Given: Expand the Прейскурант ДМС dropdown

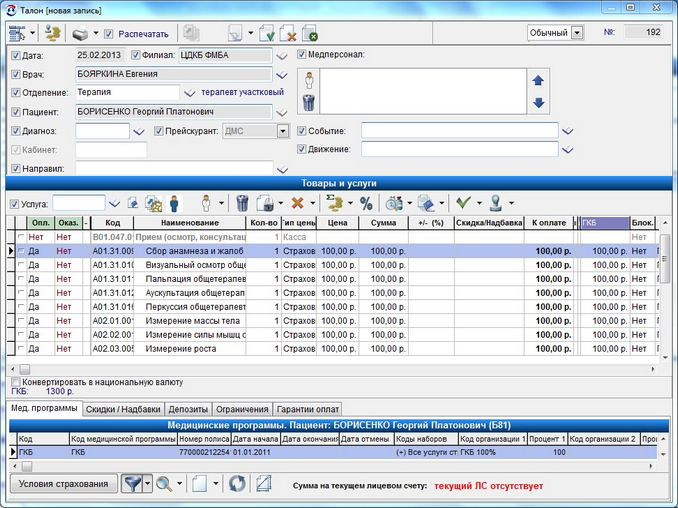Looking at the screenshot, I should point(283,130).
